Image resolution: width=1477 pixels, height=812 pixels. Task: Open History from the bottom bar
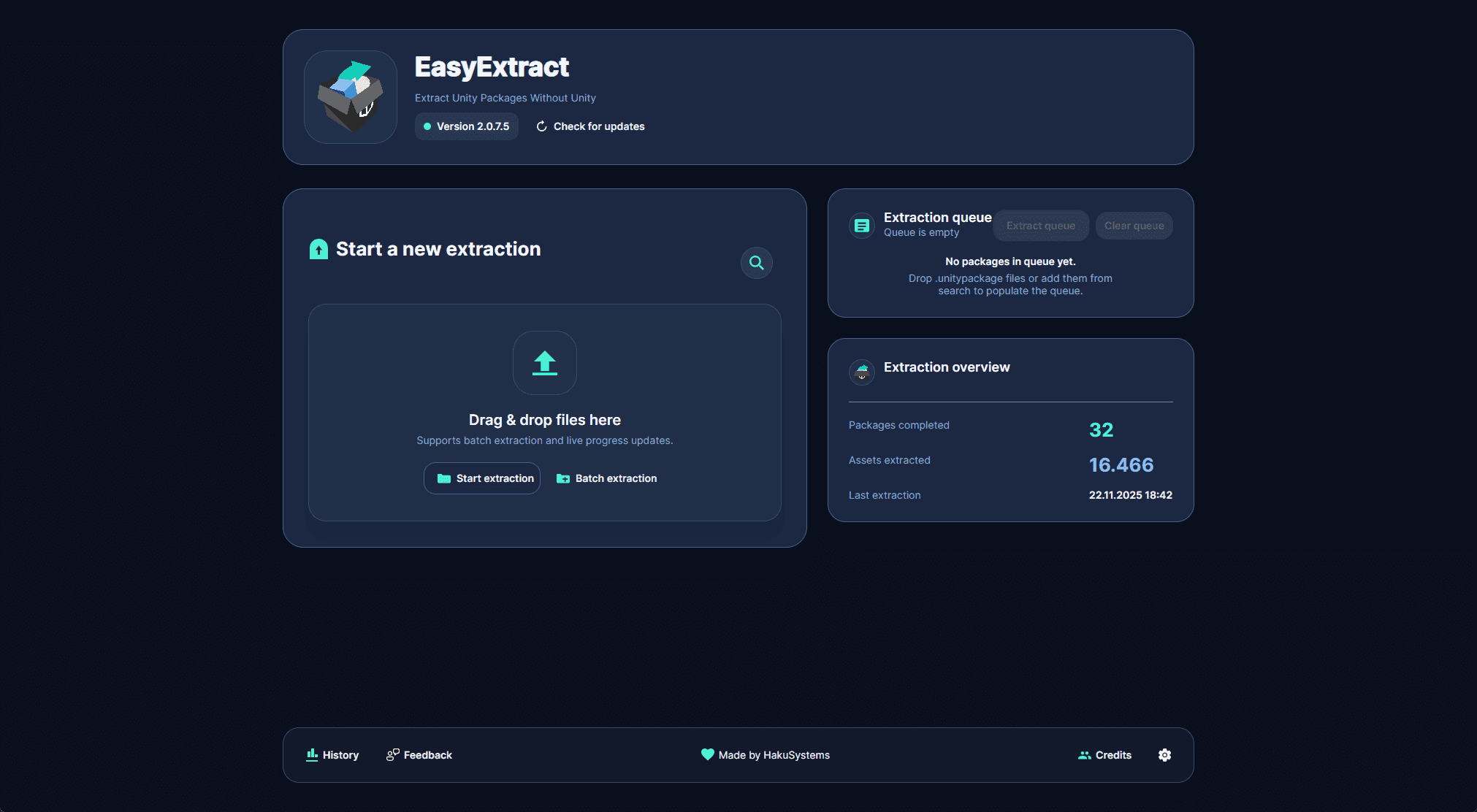pyautogui.click(x=332, y=755)
